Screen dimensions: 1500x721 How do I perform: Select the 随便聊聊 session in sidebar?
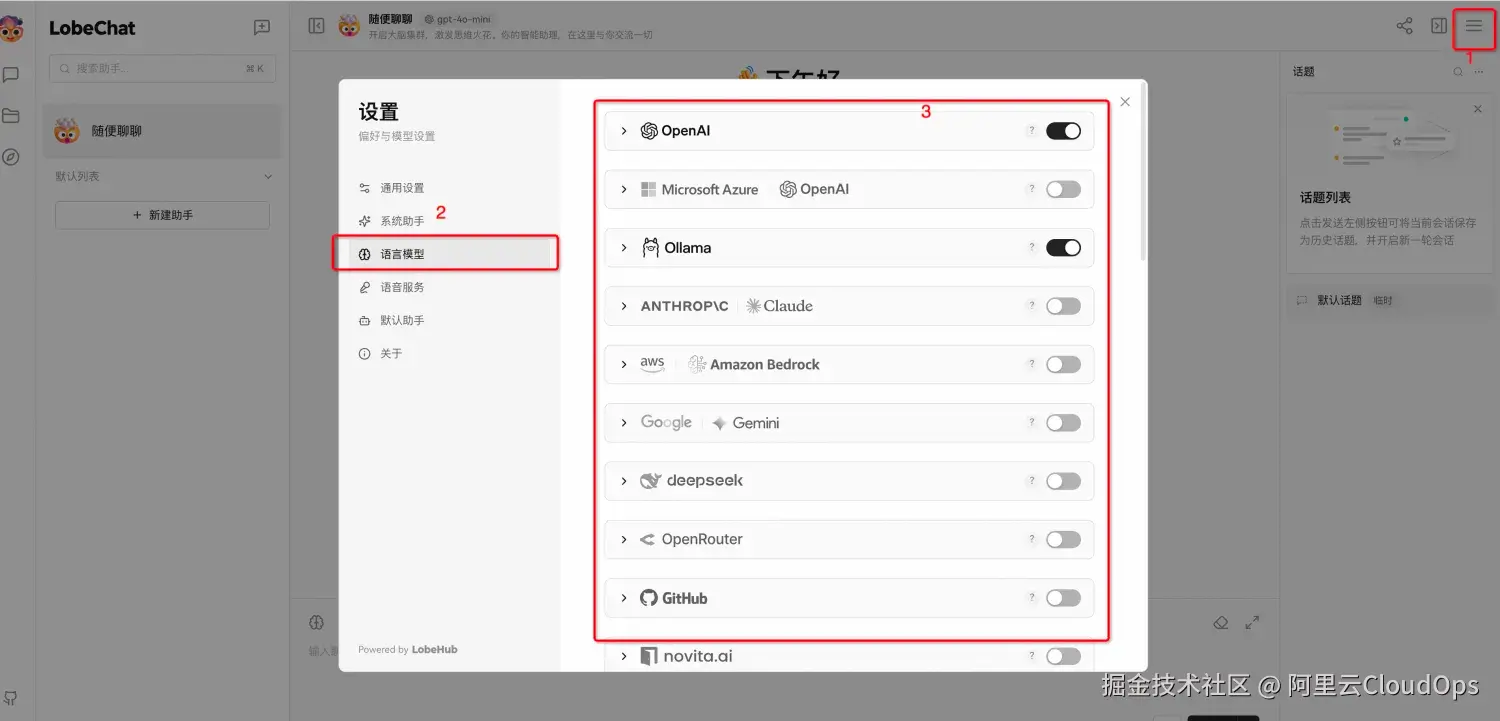point(162,131)
